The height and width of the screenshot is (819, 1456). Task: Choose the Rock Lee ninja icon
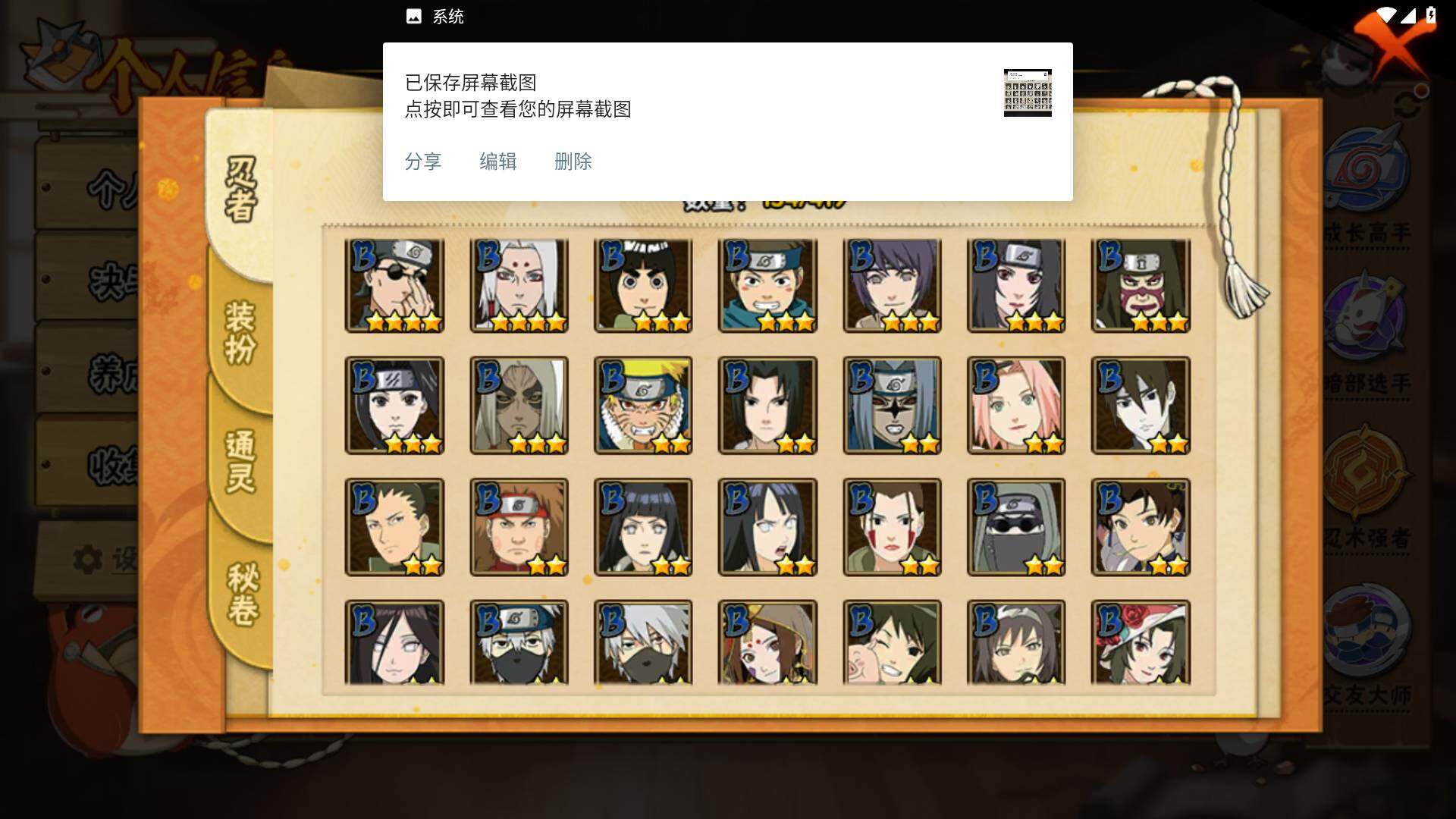tap(643, 286)
